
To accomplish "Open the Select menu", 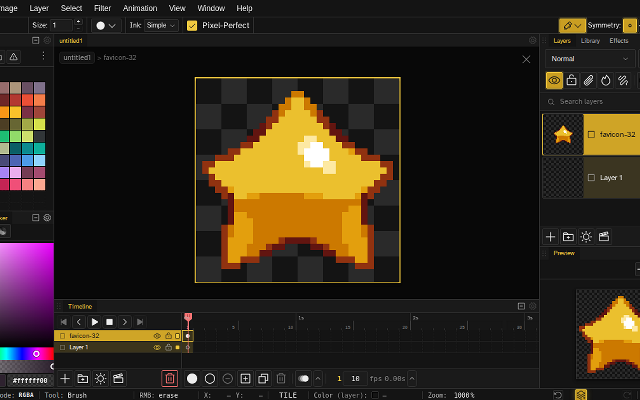I will pos(71,8).
